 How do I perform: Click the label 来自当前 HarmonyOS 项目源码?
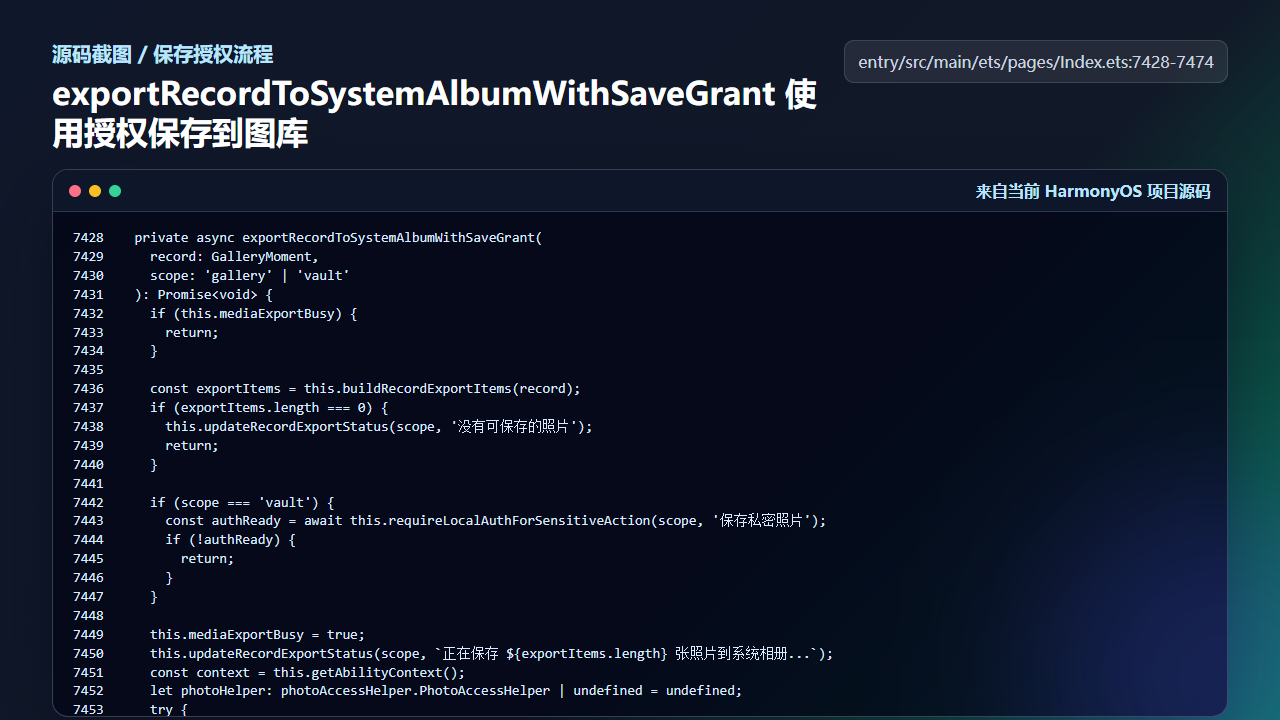(x=1093, y=192)
